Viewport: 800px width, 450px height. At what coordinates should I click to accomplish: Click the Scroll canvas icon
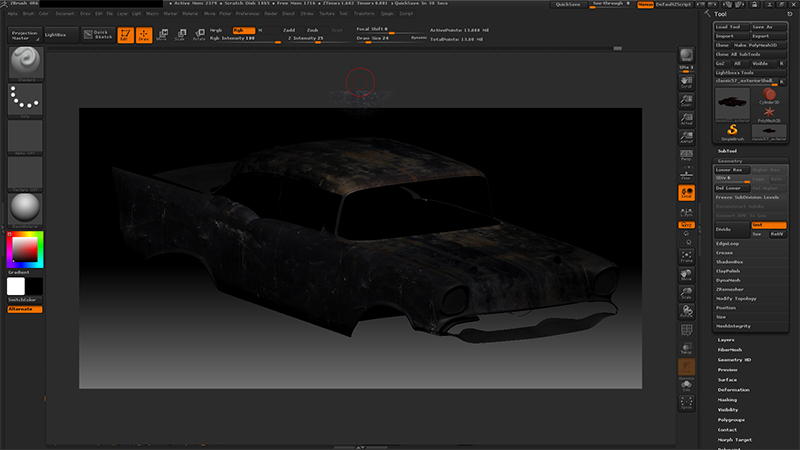coord(686,82)
